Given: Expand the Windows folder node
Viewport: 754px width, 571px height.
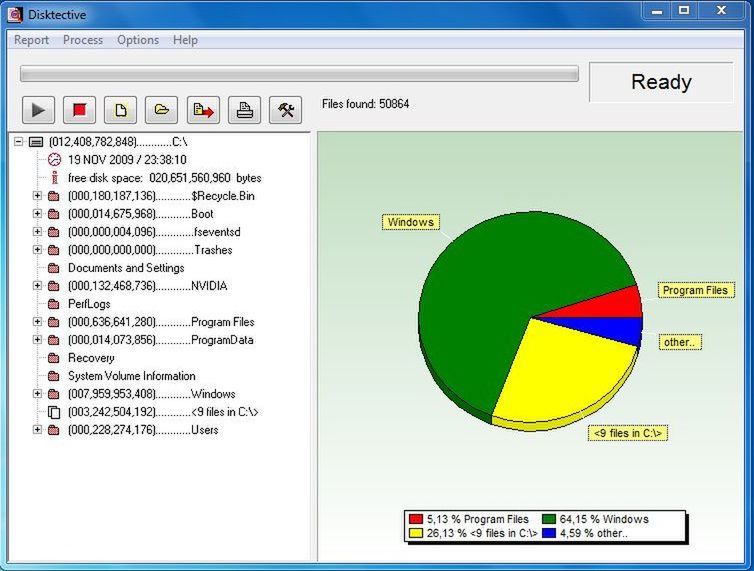Looking at the screenshot, I should click(x=37, y=394).
